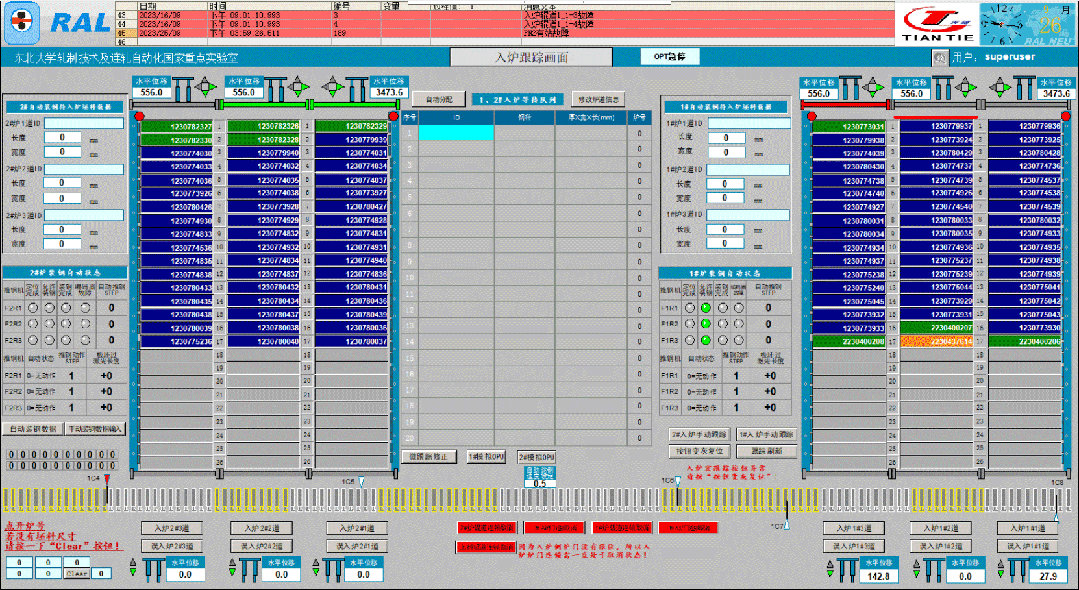Click green indicator lamp in F1R2 row
Screen dimensions: 1079x590
[705, 324]
